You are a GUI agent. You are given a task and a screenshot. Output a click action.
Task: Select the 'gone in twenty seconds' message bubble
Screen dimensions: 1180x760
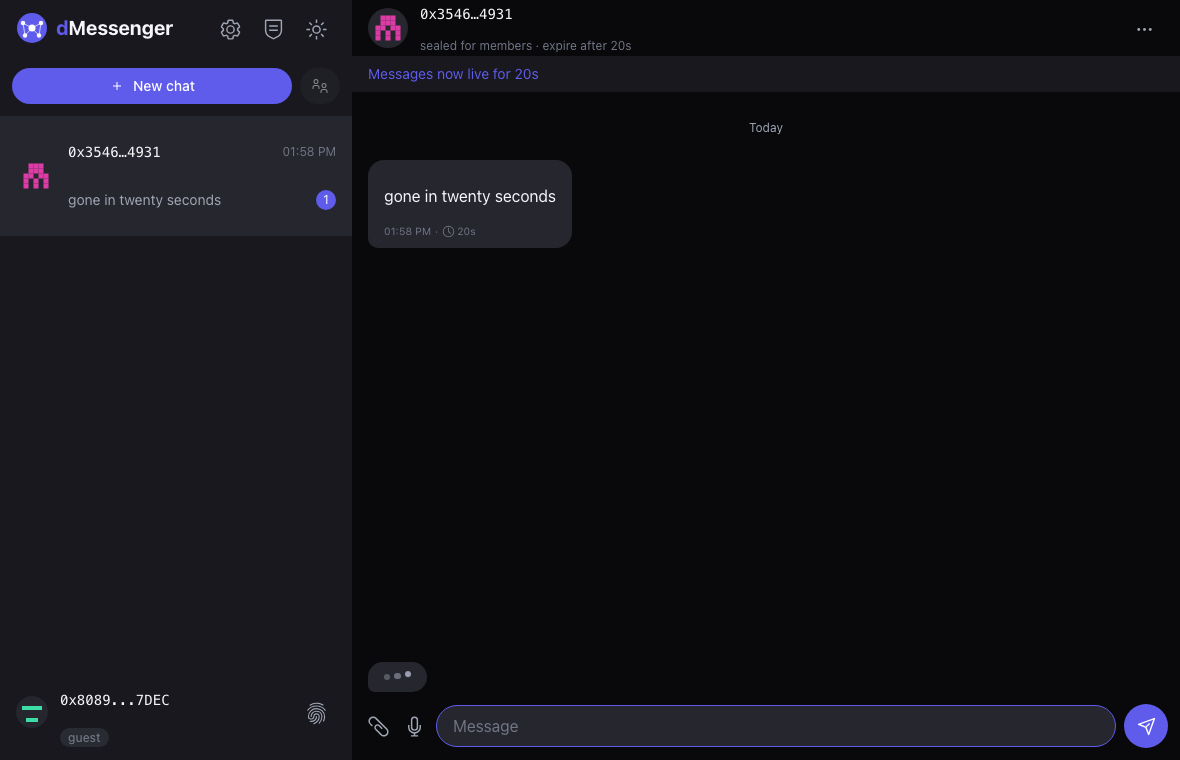point(470,204)
